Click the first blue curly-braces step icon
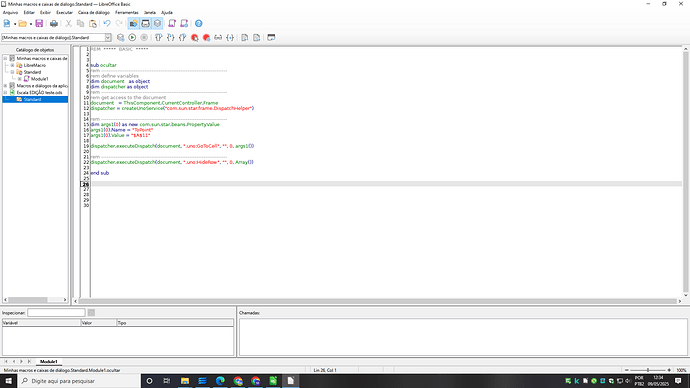Image resolution: width=690 pixels, height=388 pixels. [158, 38]
